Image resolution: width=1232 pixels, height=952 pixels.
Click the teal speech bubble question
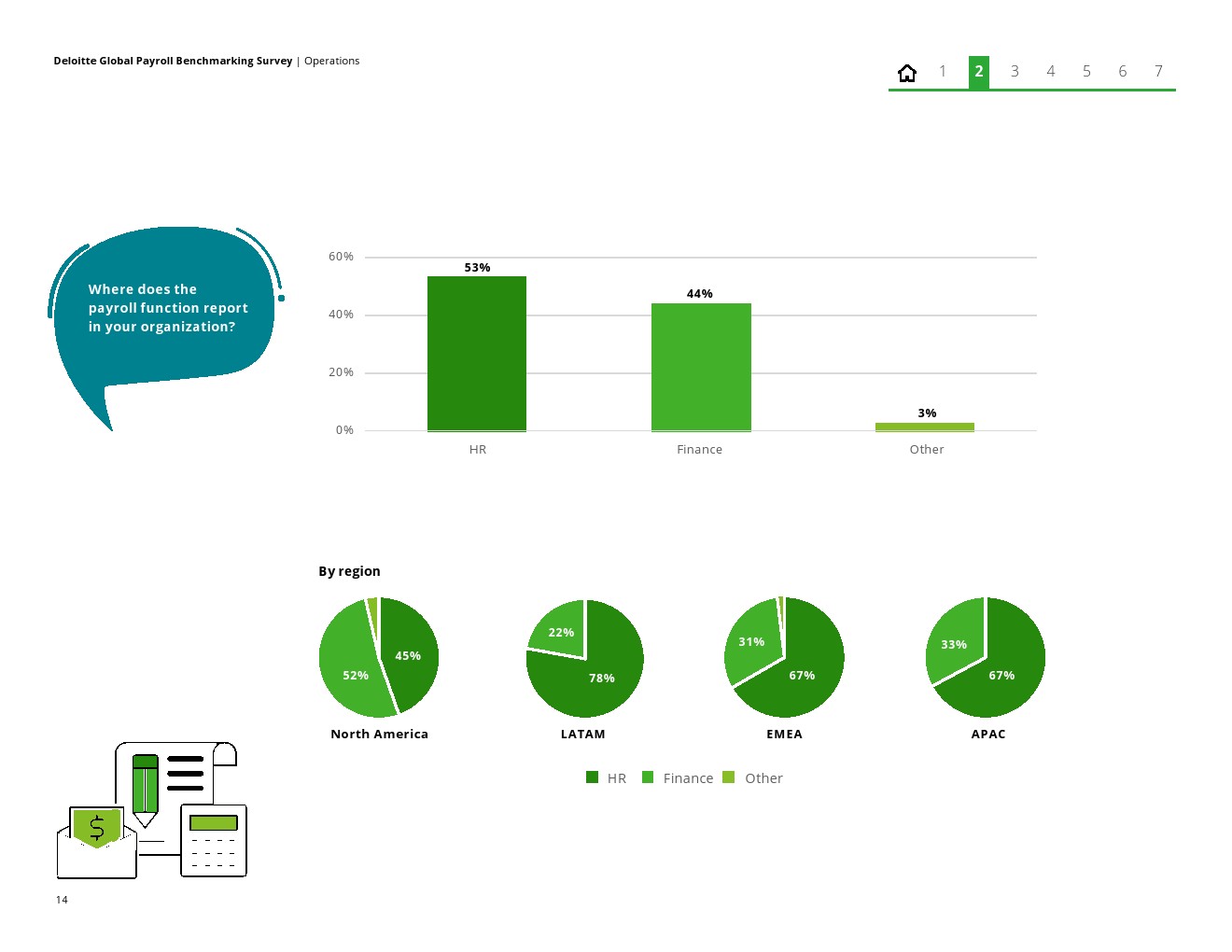(164, 308)
